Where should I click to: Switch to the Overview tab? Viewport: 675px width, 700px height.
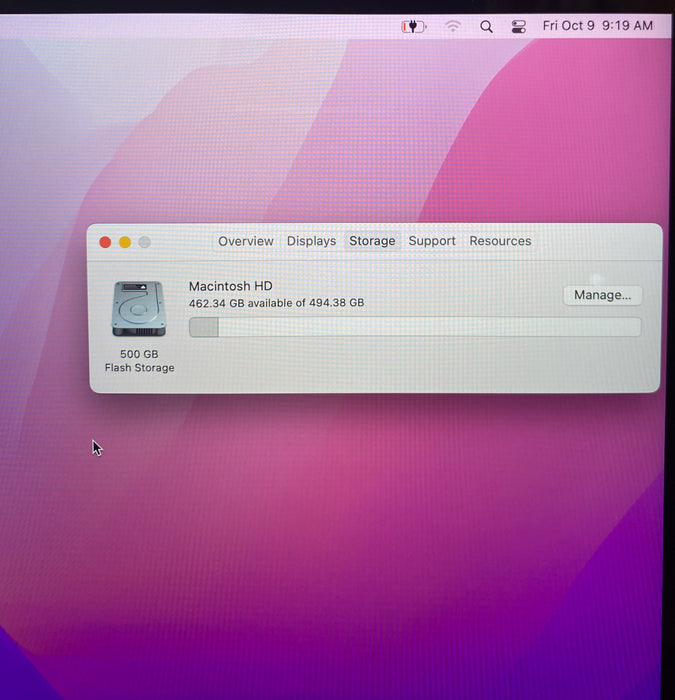pyautogui.click(x=246, y=241)
